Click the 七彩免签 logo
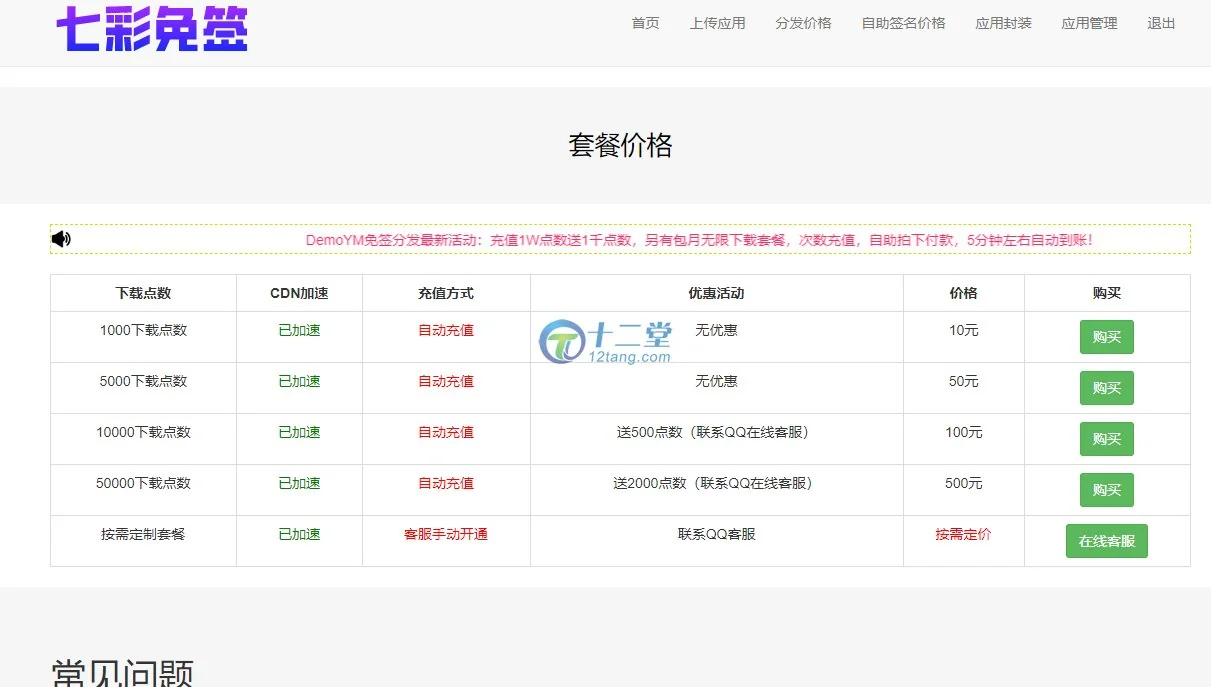Screen dimensions: 1211x687 coord(152,28)
